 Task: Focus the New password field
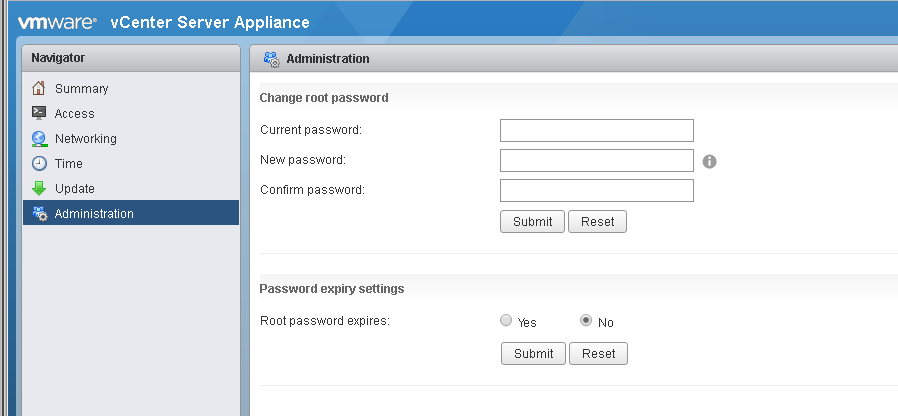pos(597,160)
